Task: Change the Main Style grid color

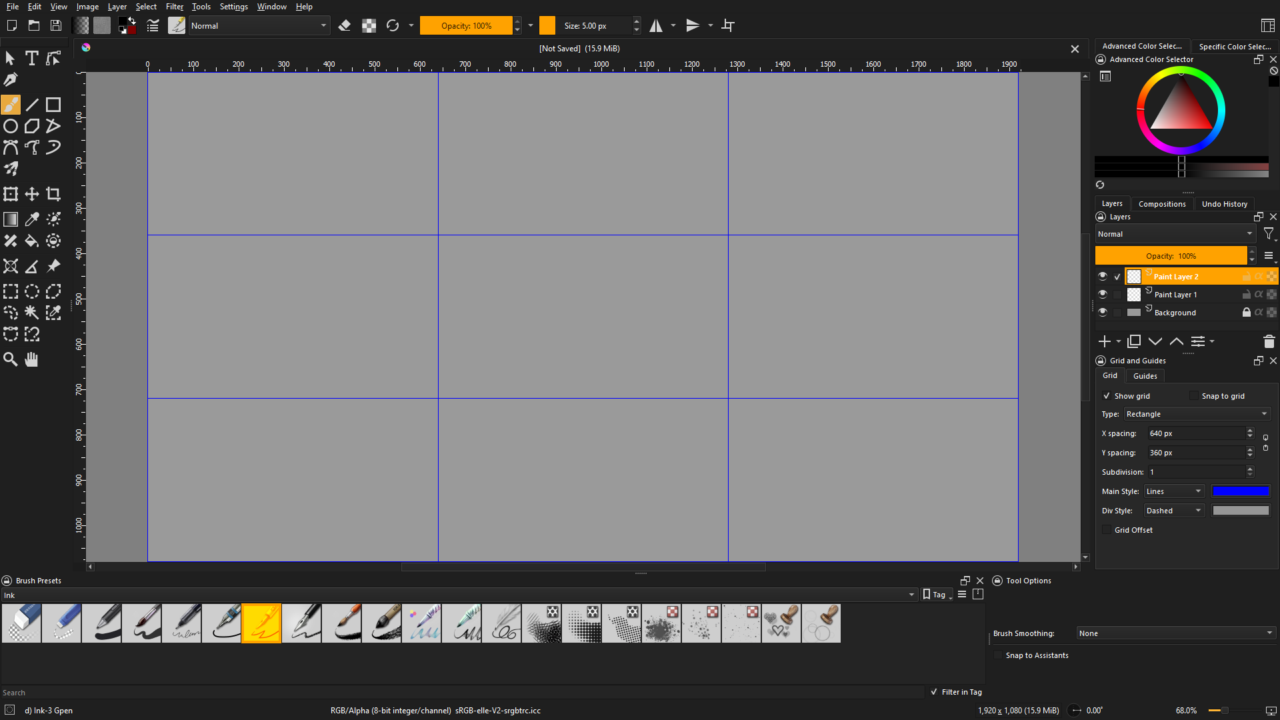Action: (x=1240, y=490)
